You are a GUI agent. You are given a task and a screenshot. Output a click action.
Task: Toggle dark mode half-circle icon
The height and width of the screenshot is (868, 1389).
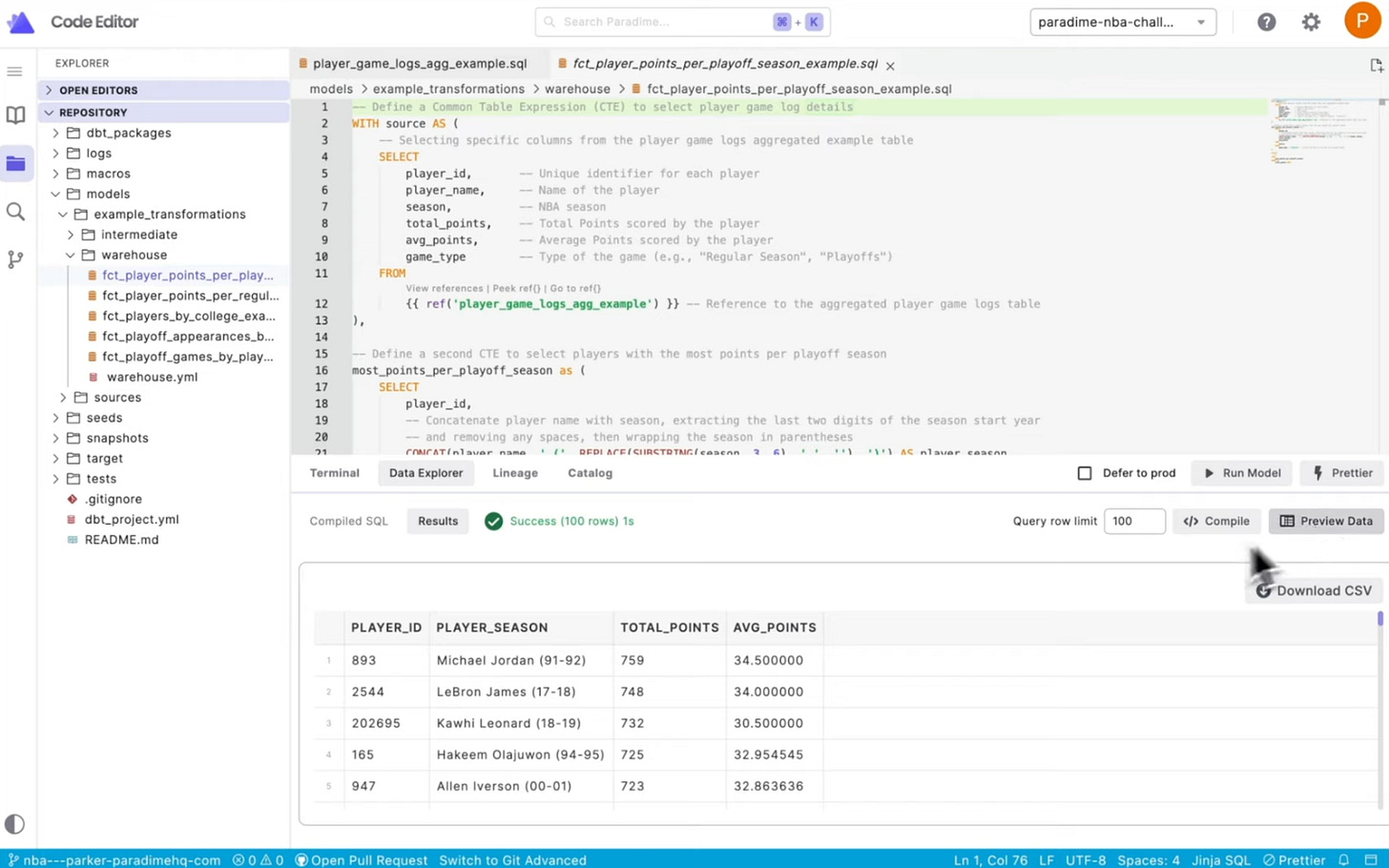tap(14, 824)
